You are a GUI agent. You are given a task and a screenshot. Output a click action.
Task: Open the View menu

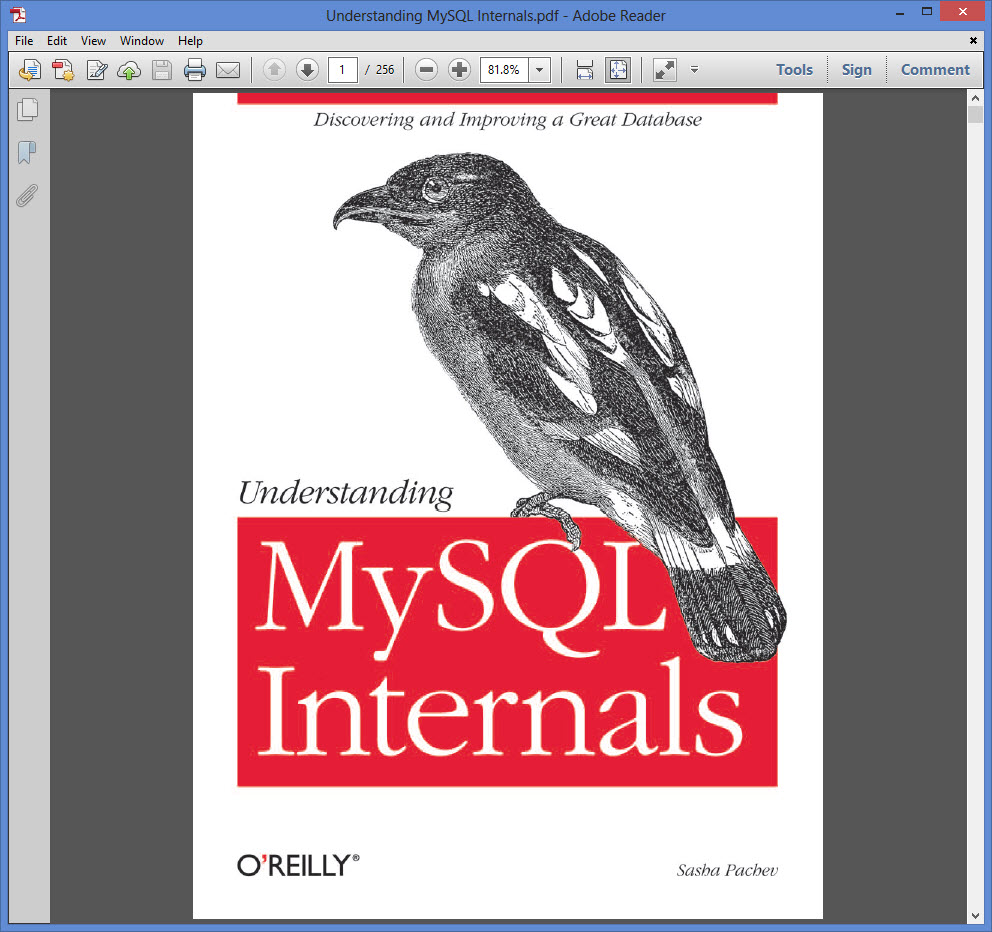[x=93, y=40]
